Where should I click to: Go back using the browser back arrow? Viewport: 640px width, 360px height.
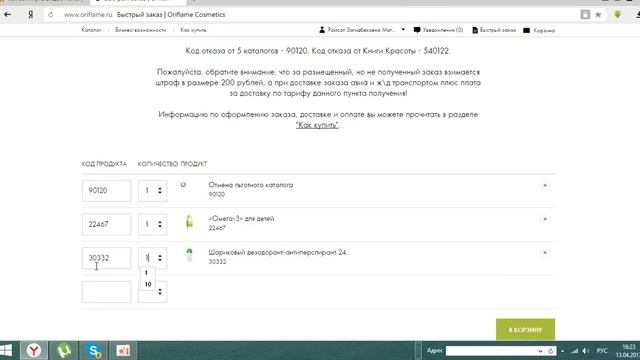pyautogui.click(x=8, y=15)
